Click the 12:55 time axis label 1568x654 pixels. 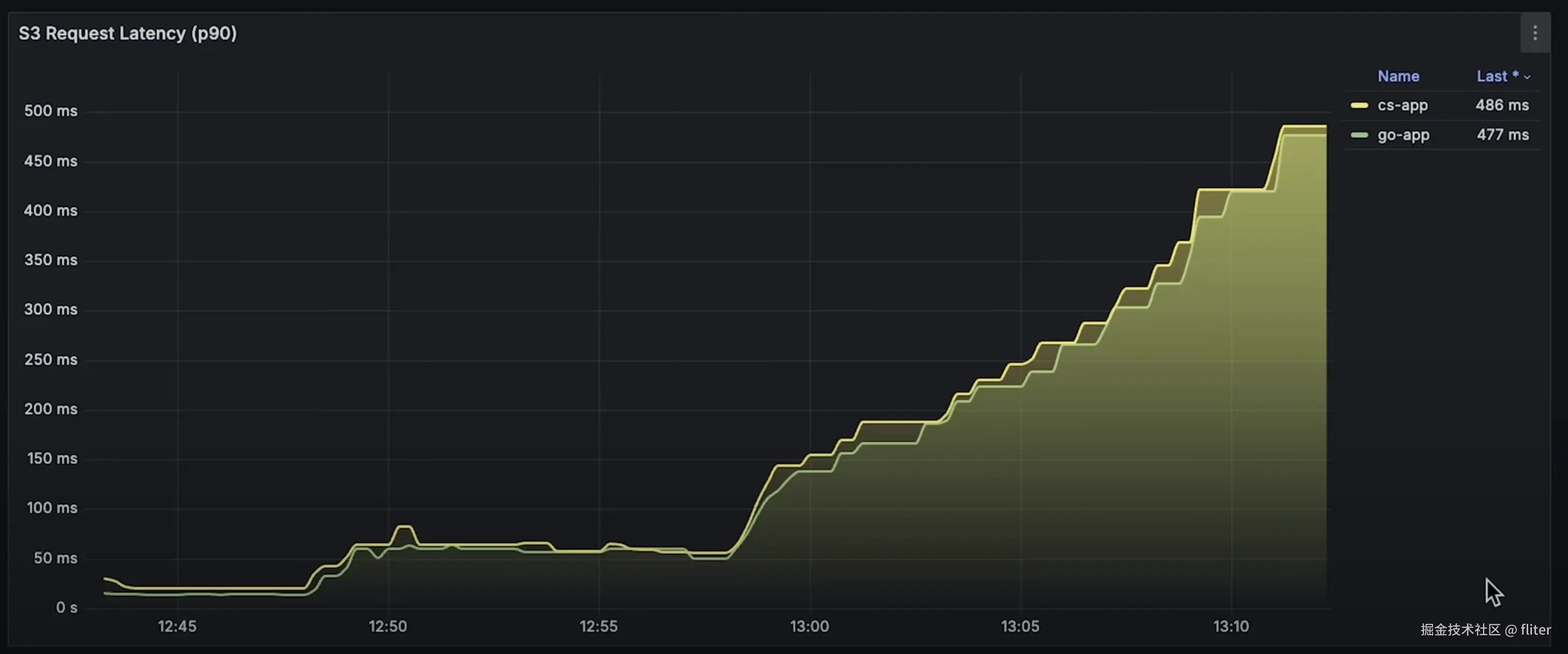pos(598,626)
